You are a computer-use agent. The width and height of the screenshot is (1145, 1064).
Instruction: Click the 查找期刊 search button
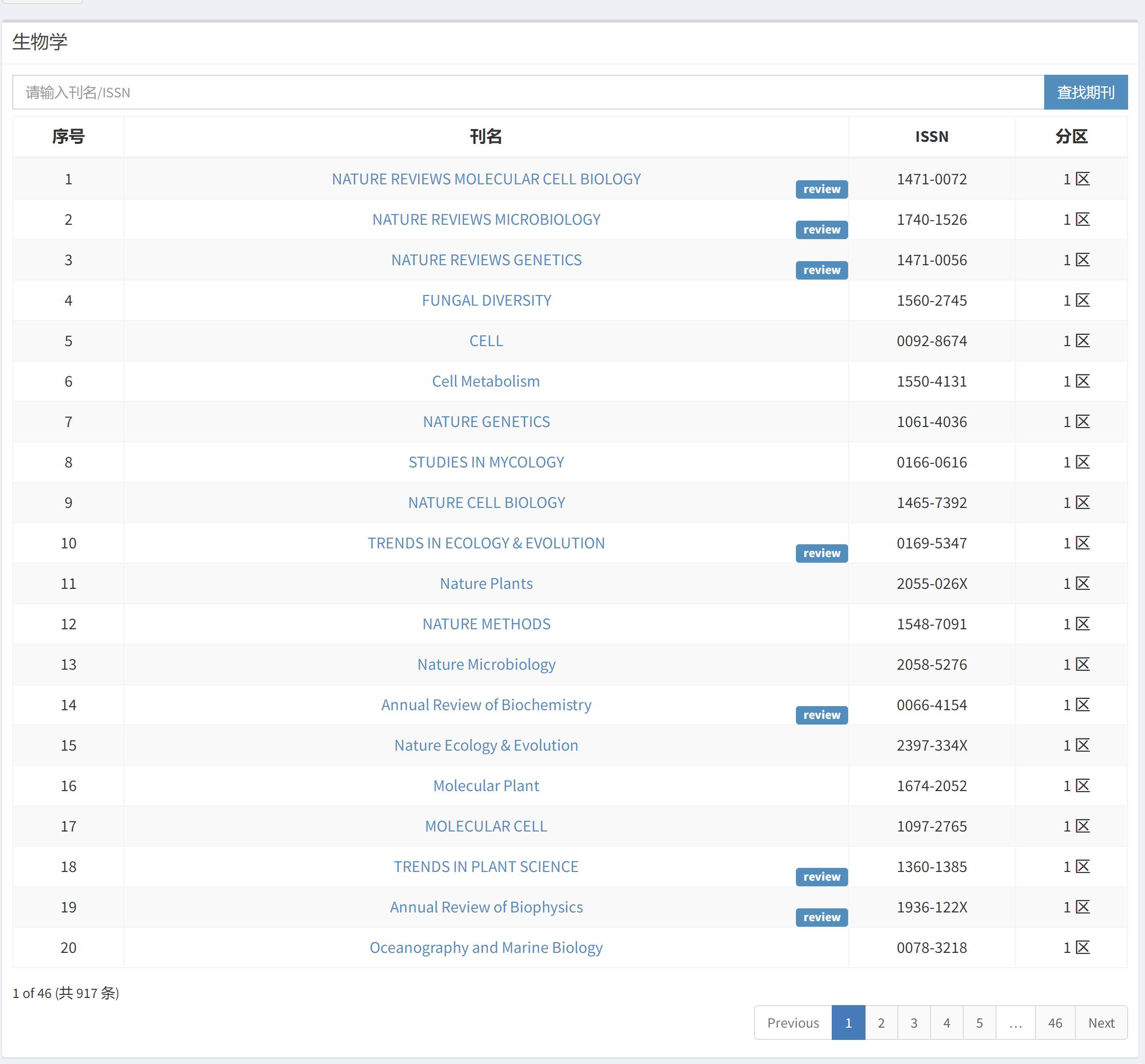pos(1085,92)
